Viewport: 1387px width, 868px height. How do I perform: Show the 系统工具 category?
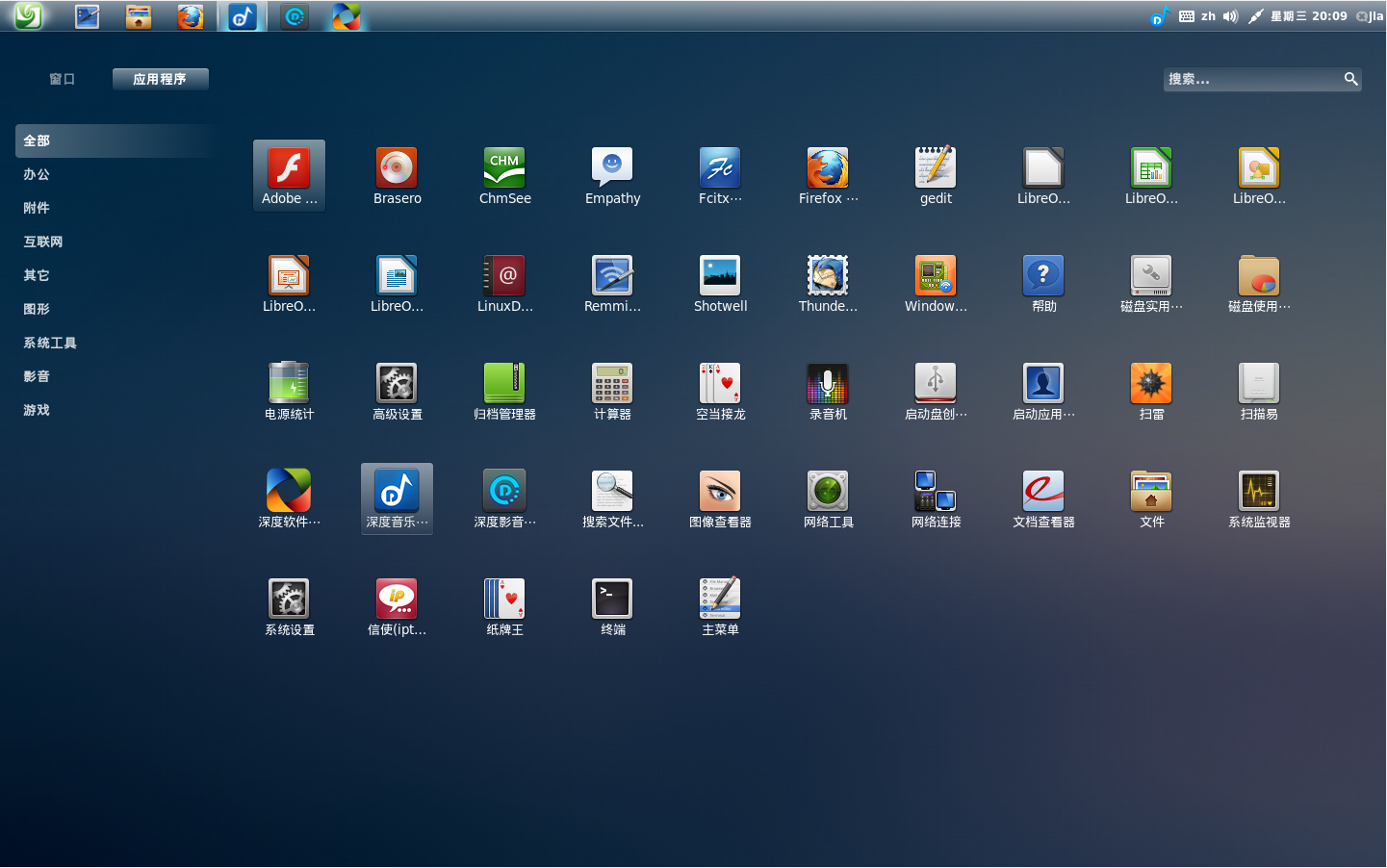[50, 343]
